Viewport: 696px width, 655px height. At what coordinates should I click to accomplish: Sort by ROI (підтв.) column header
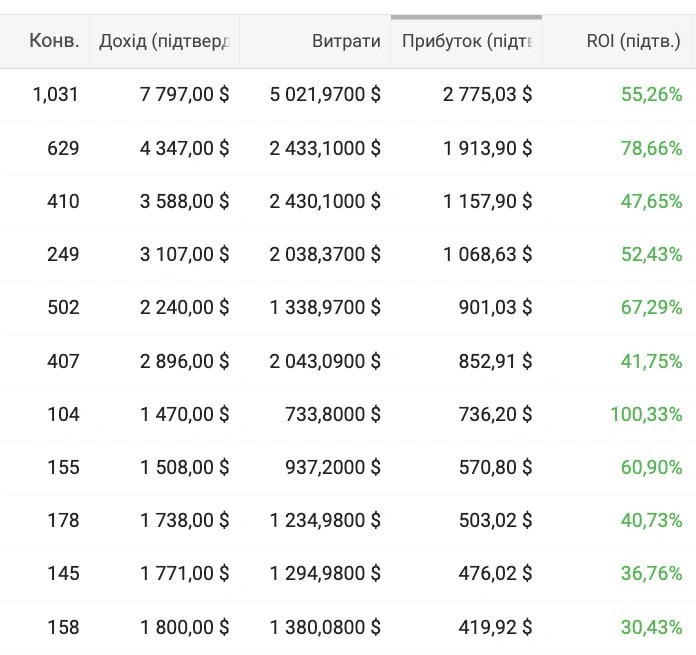(x=633, y=41)
